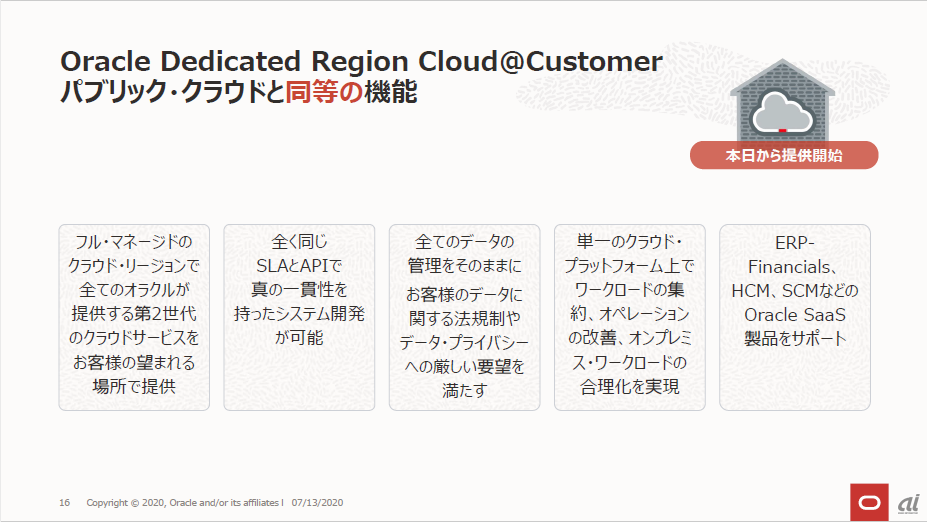This screenshot has height=522, width=927.
Task: Click the text お客様のデータに
Action: tap(465, 294)
